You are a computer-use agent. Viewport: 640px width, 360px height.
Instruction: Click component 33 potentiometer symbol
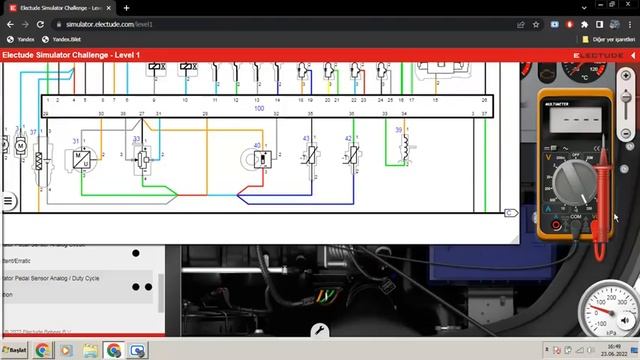[x=143, y=160]
